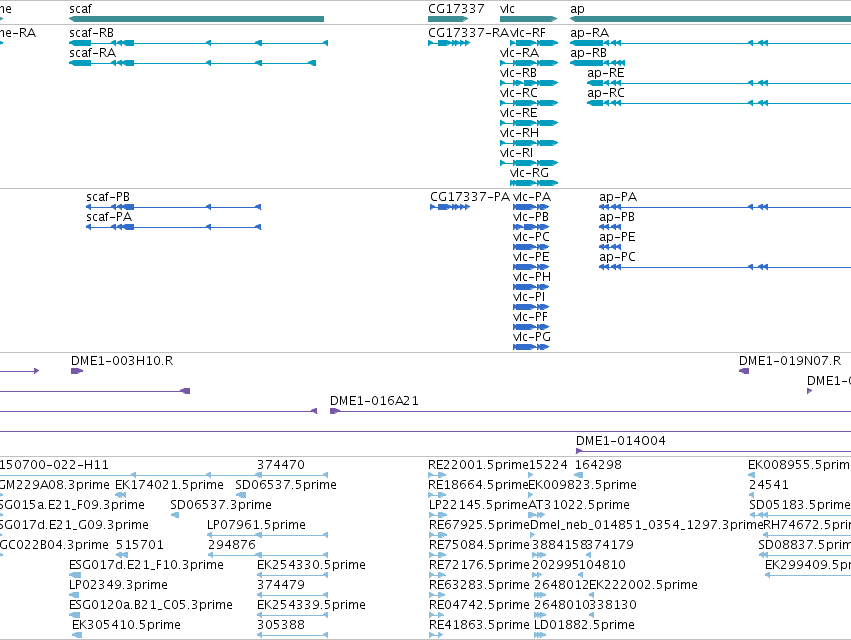The height and width of the screenshot is (640, 851).
Task: Click the DME1-003H10.R clone label
Action: [122, 361]
